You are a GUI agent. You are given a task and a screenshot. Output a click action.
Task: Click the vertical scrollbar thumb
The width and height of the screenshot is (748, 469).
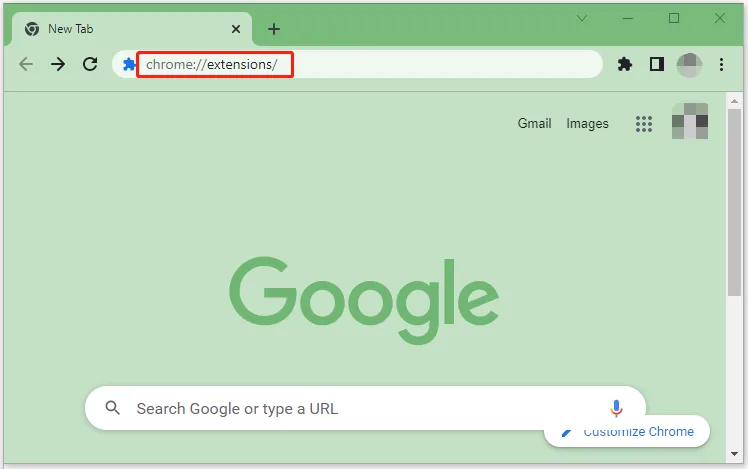734,202
